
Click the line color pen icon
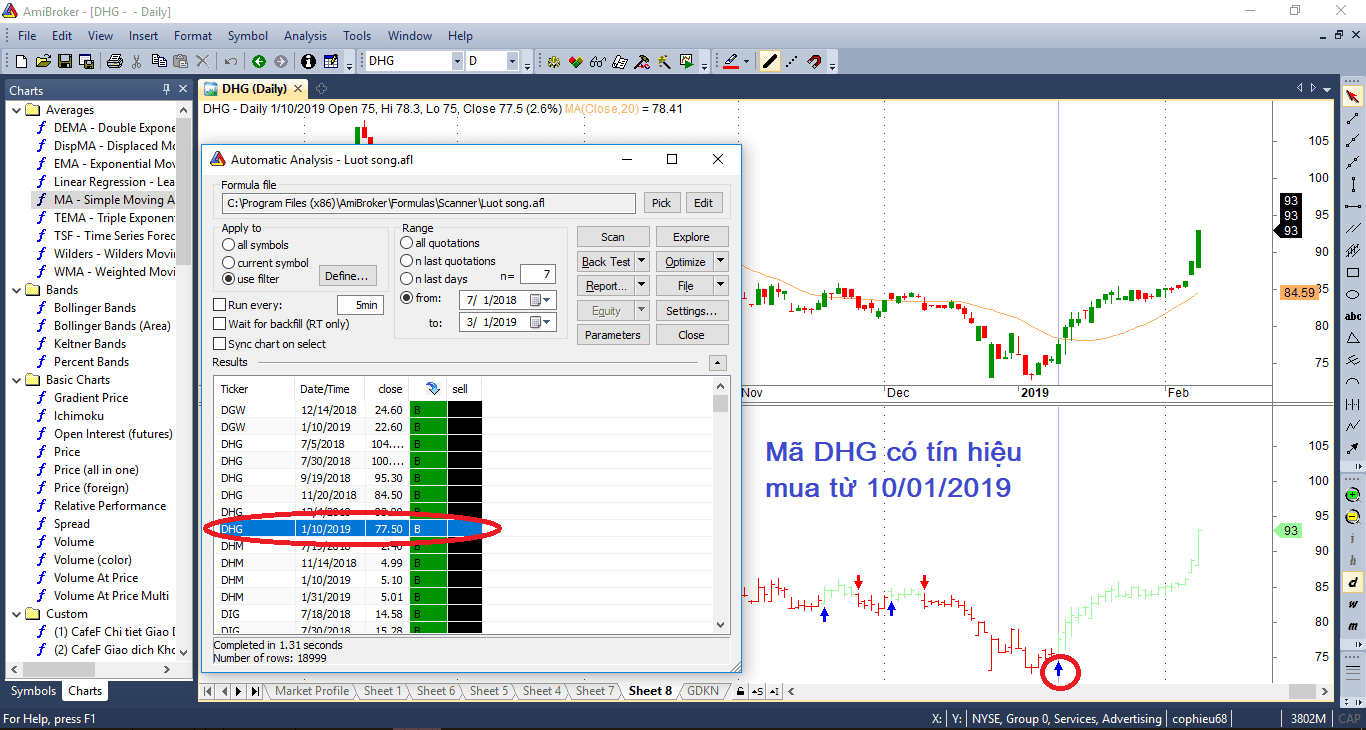coord(731,61)
